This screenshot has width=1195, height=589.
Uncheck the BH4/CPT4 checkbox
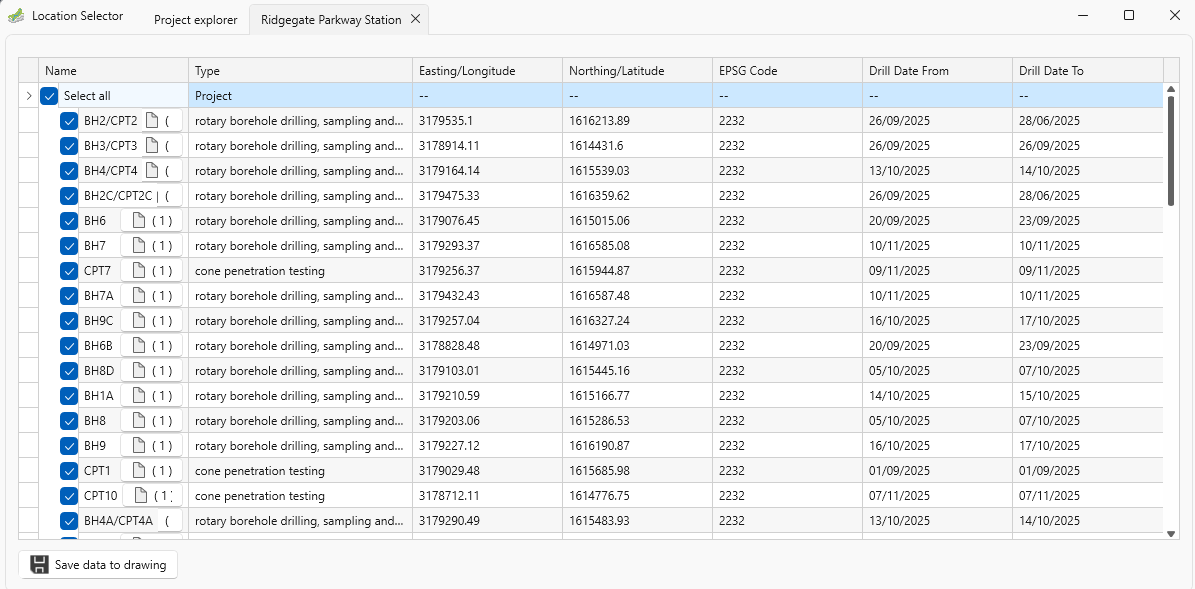[x=69, y=171]
